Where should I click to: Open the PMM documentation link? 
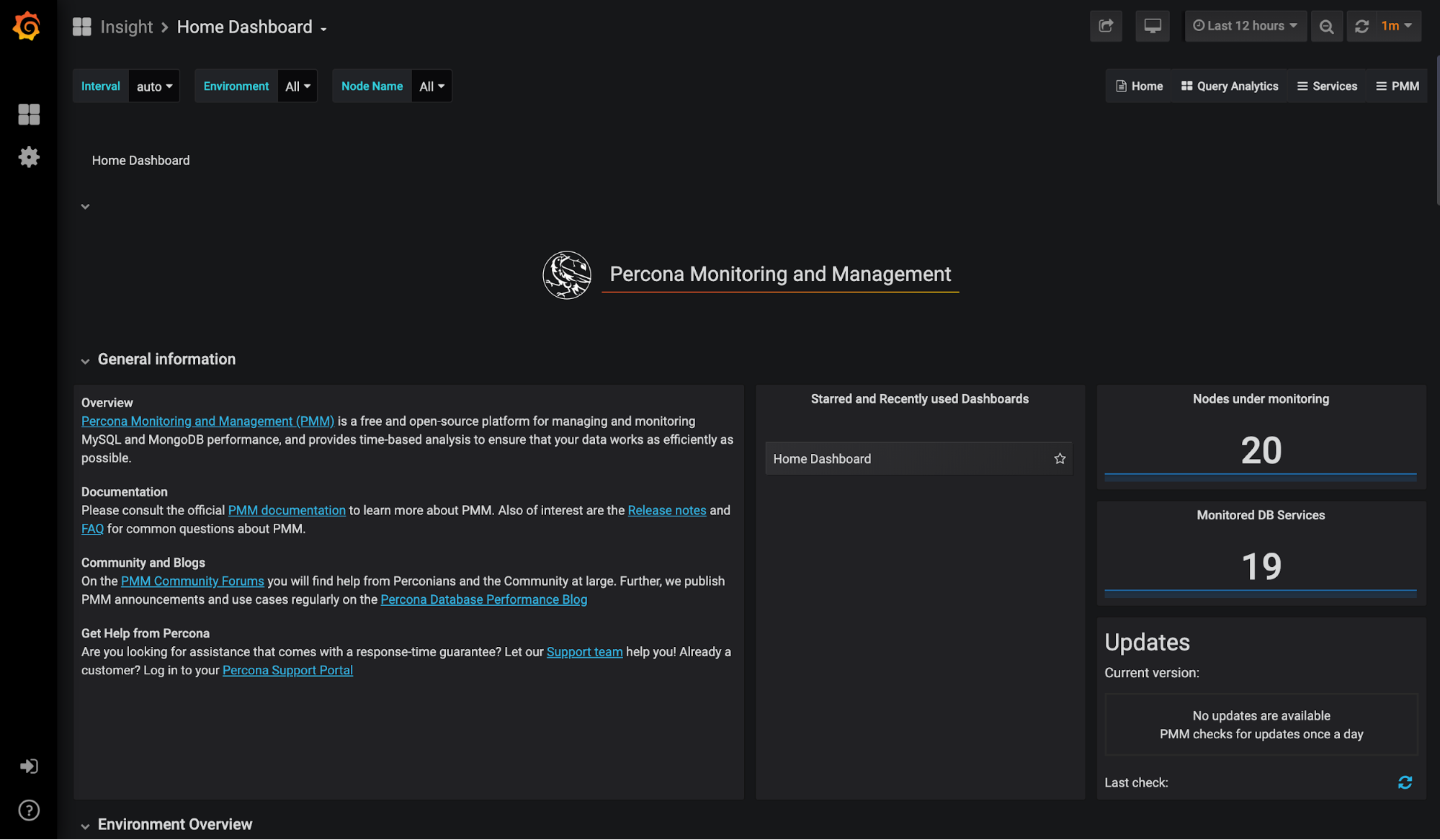point(287,510)
